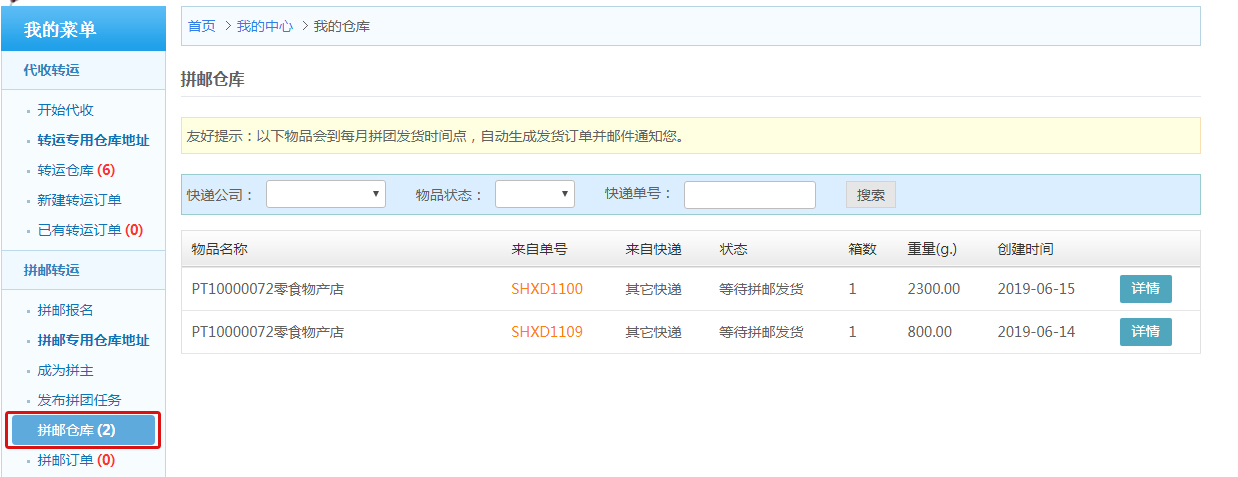Viewport: 1238px width, 477px height.
Task: Select 新建转运订单 menu item
Action: click(79, 200)
